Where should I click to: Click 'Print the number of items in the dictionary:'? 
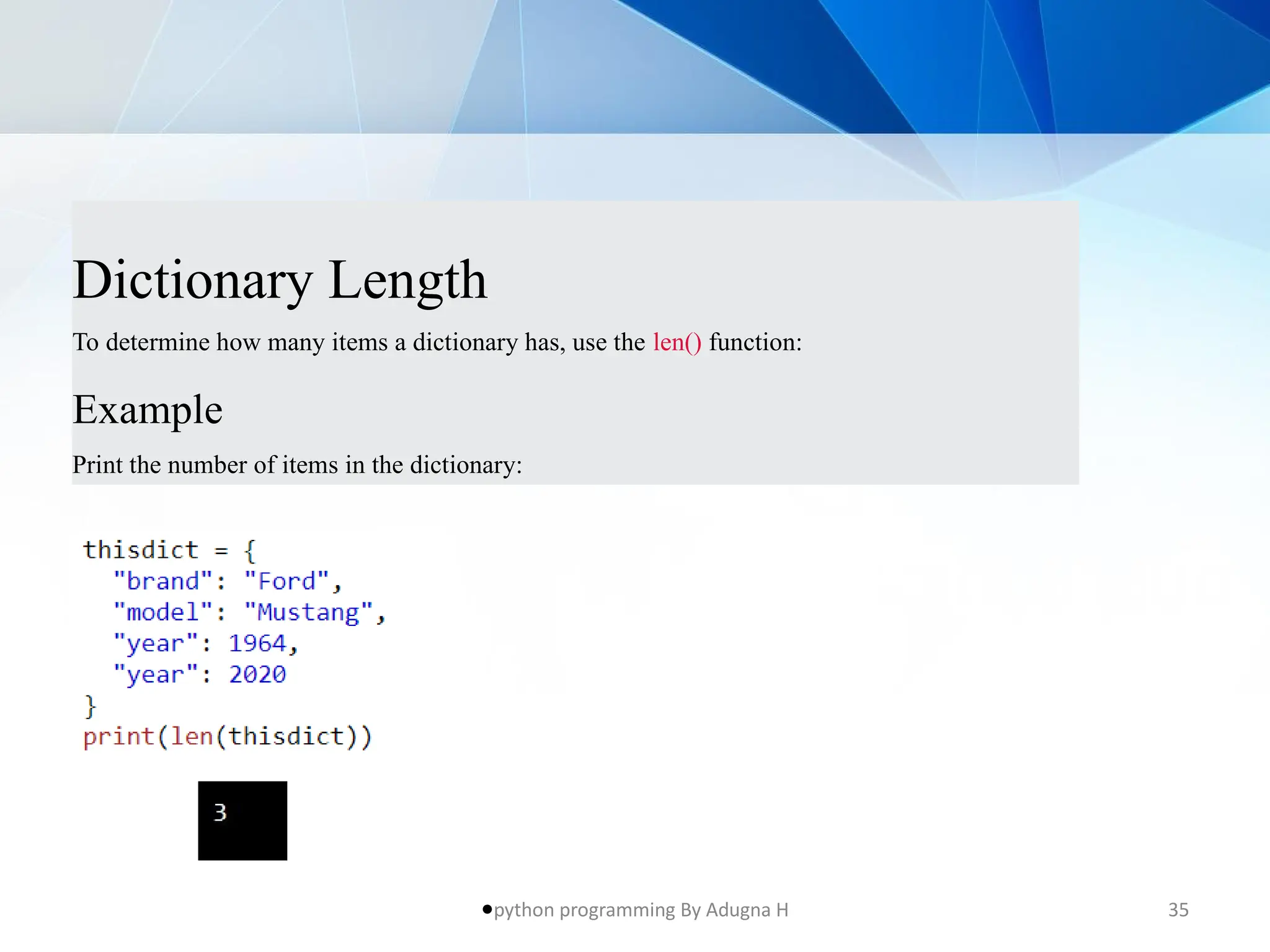click(x=298, y=465)
